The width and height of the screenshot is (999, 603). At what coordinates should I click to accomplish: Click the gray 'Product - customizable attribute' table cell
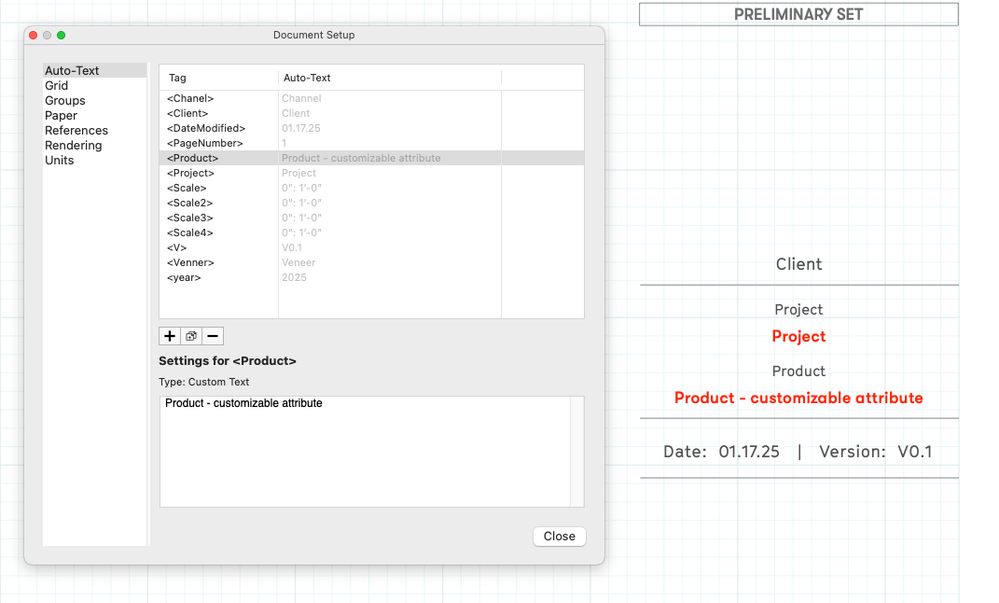[361, 158]
